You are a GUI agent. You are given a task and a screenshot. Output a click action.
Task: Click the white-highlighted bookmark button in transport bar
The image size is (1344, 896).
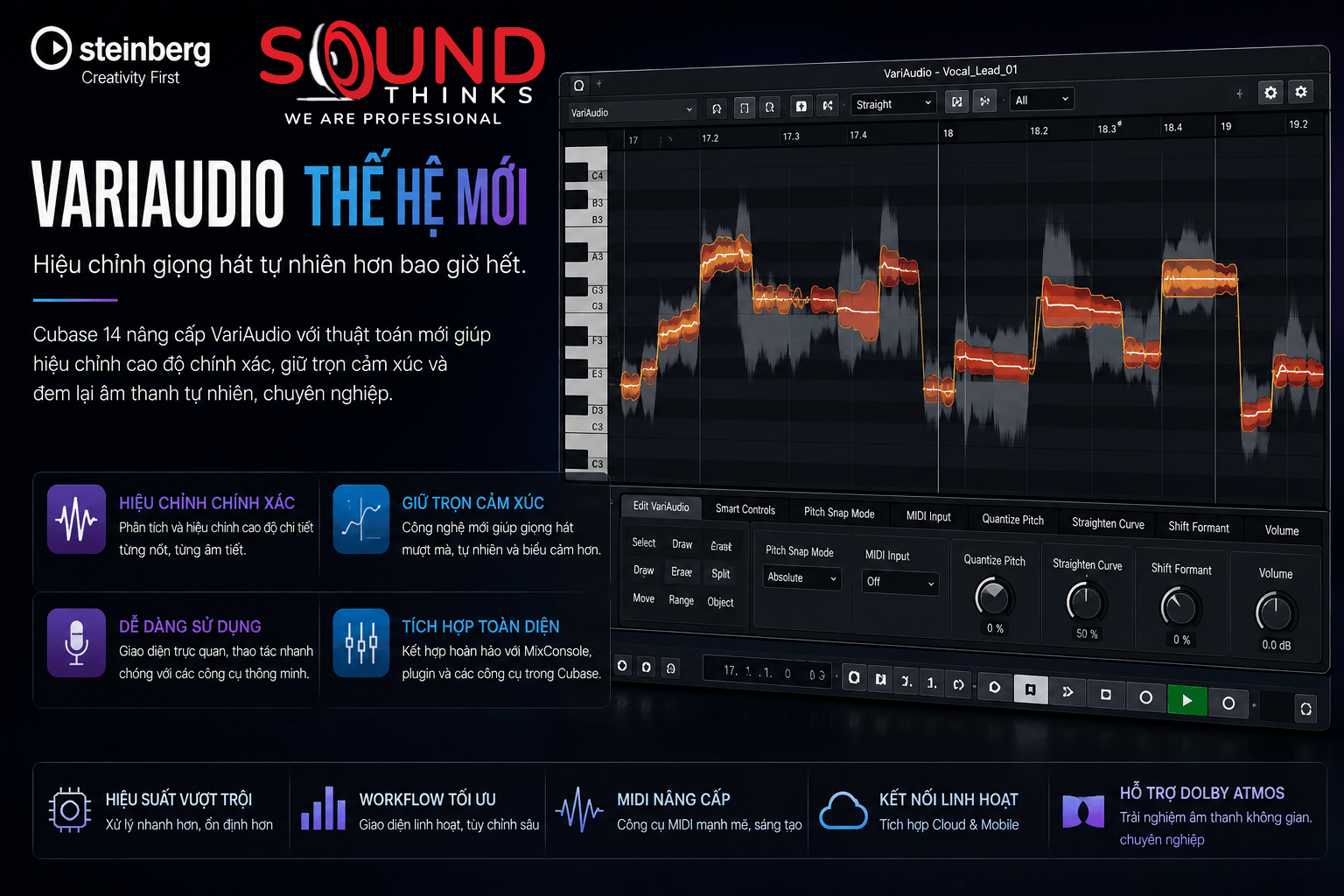click(1031, 689)
